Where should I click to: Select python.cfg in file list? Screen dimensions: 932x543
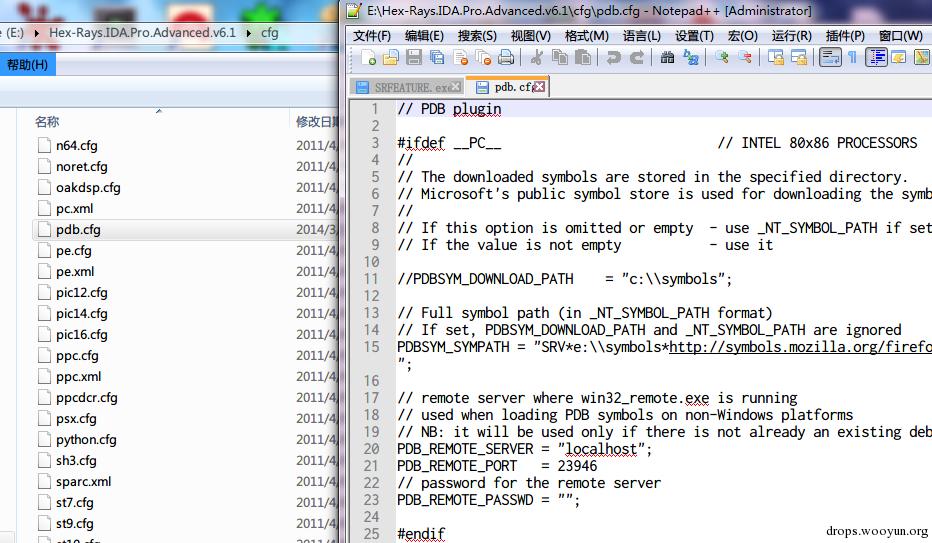coord(86,440)
